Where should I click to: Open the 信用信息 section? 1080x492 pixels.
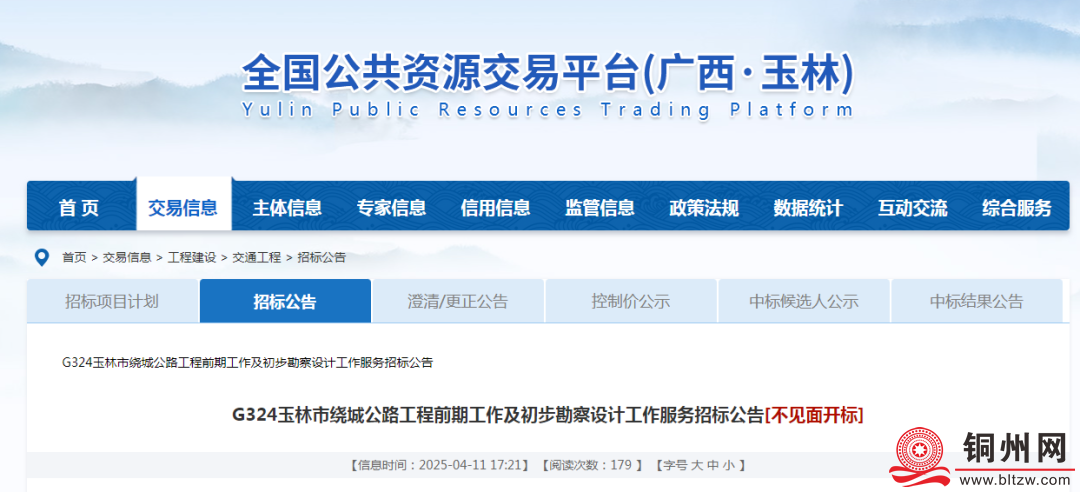495,207
